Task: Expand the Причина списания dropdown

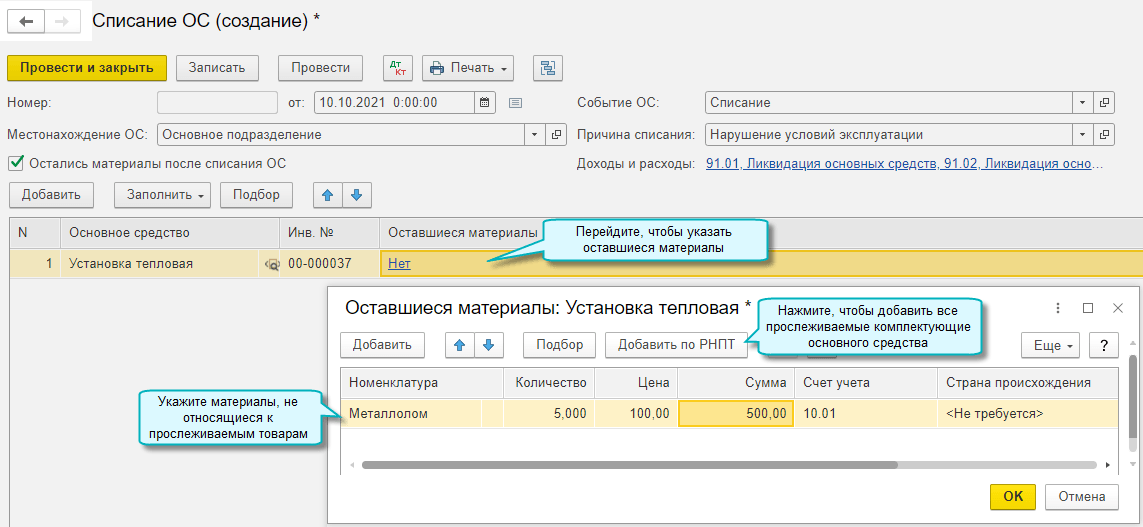Action: 1082,134
